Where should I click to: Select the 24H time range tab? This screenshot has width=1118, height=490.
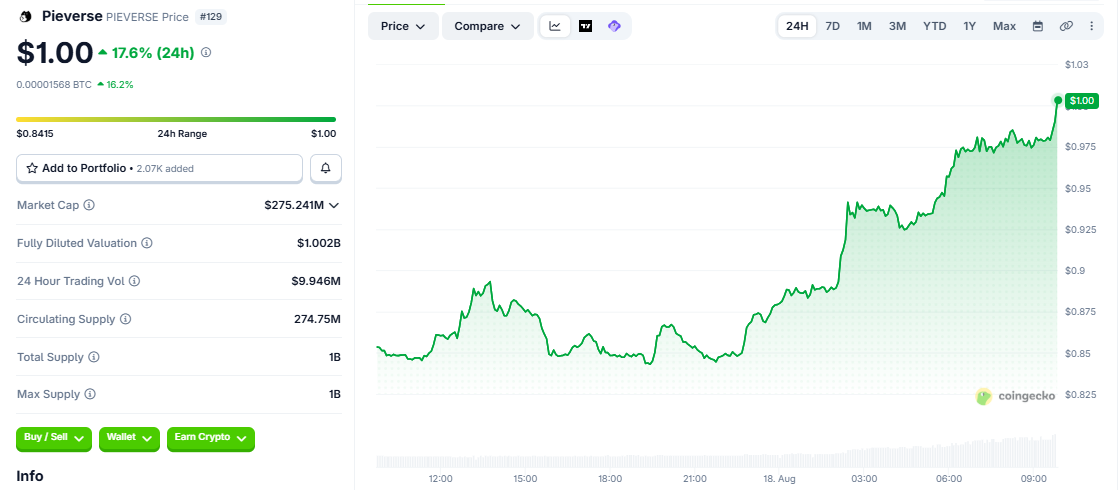(796, 26)
